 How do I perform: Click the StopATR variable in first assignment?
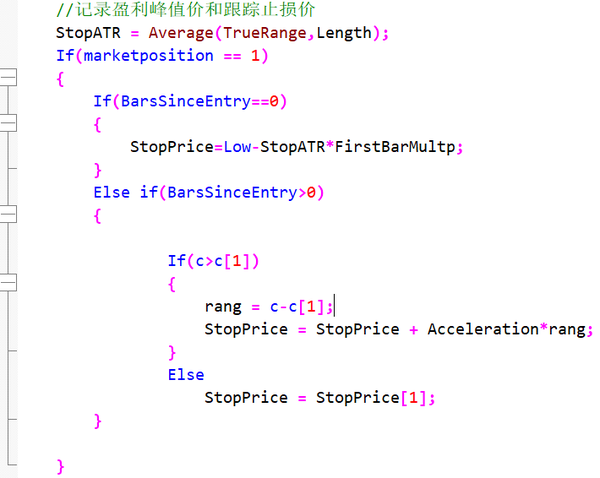click(88, 33)
